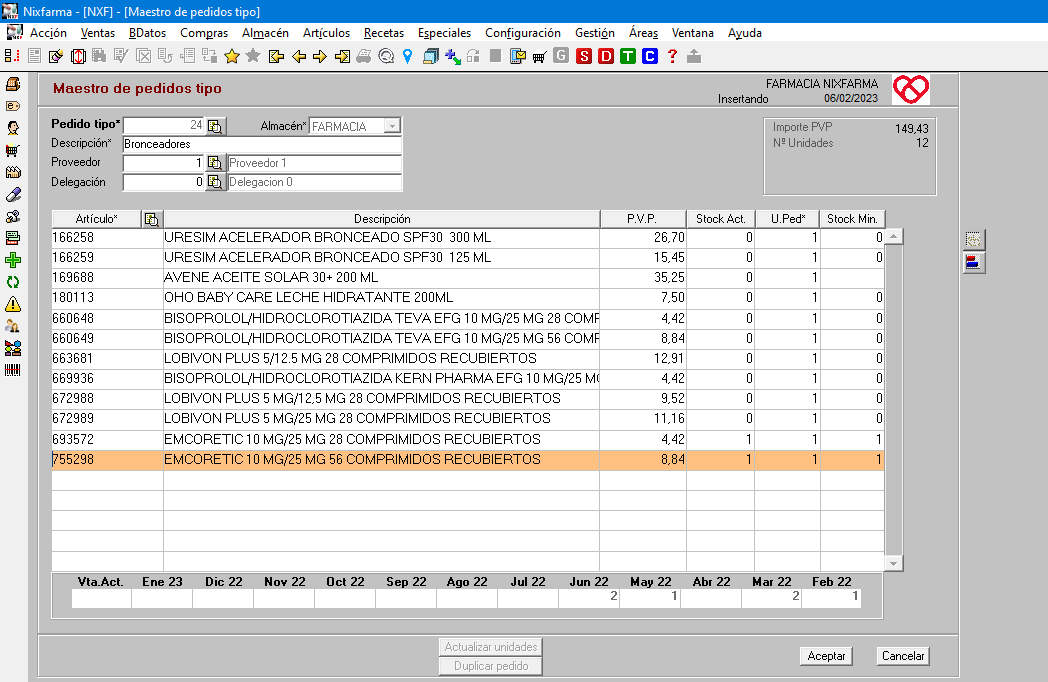
Task: Click the blue location pin icon
Action: (408, 57)
